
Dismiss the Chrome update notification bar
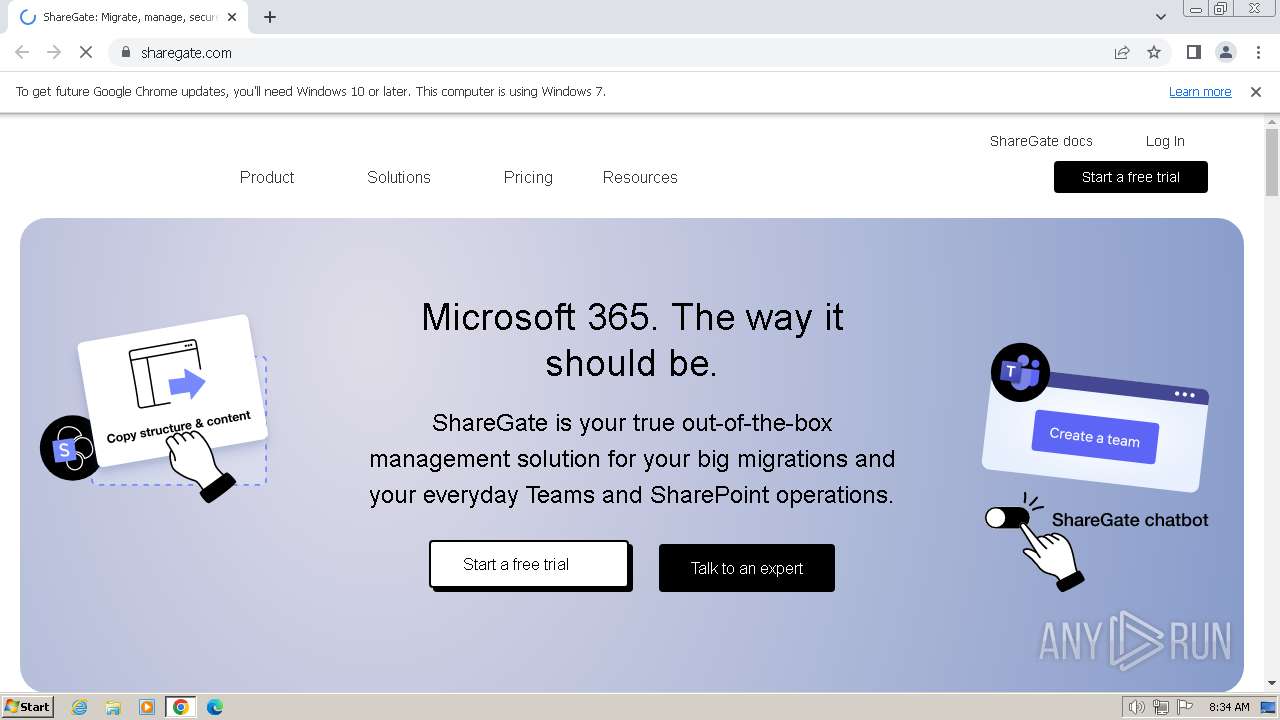tap(1256, 91)
